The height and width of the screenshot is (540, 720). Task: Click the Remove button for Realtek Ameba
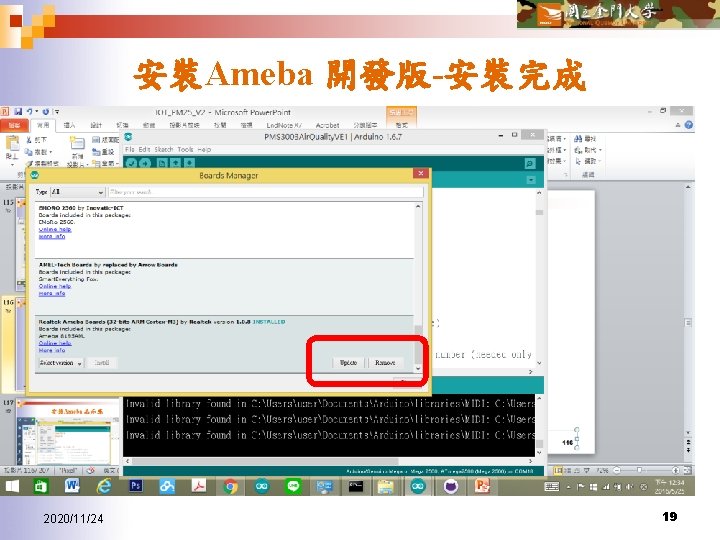[x=385, y=363]
